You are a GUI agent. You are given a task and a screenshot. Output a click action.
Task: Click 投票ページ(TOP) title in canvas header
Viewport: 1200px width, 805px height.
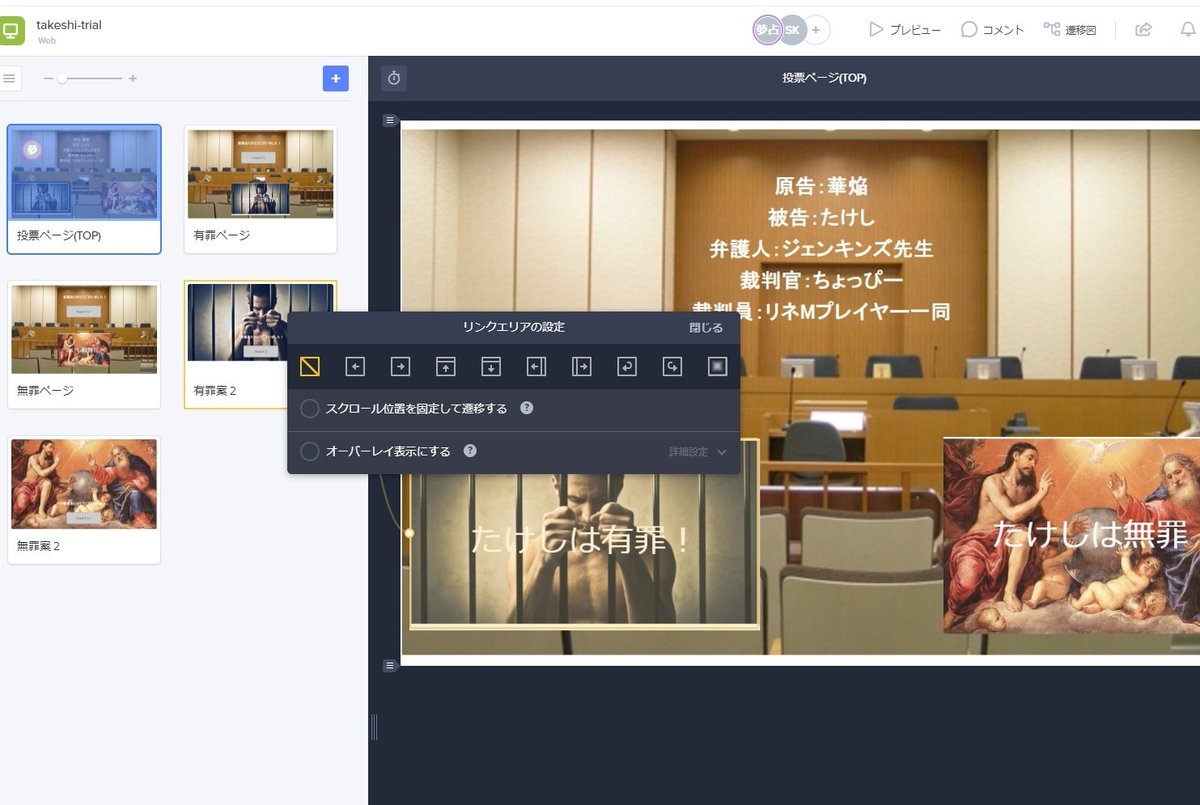[824, 78]
